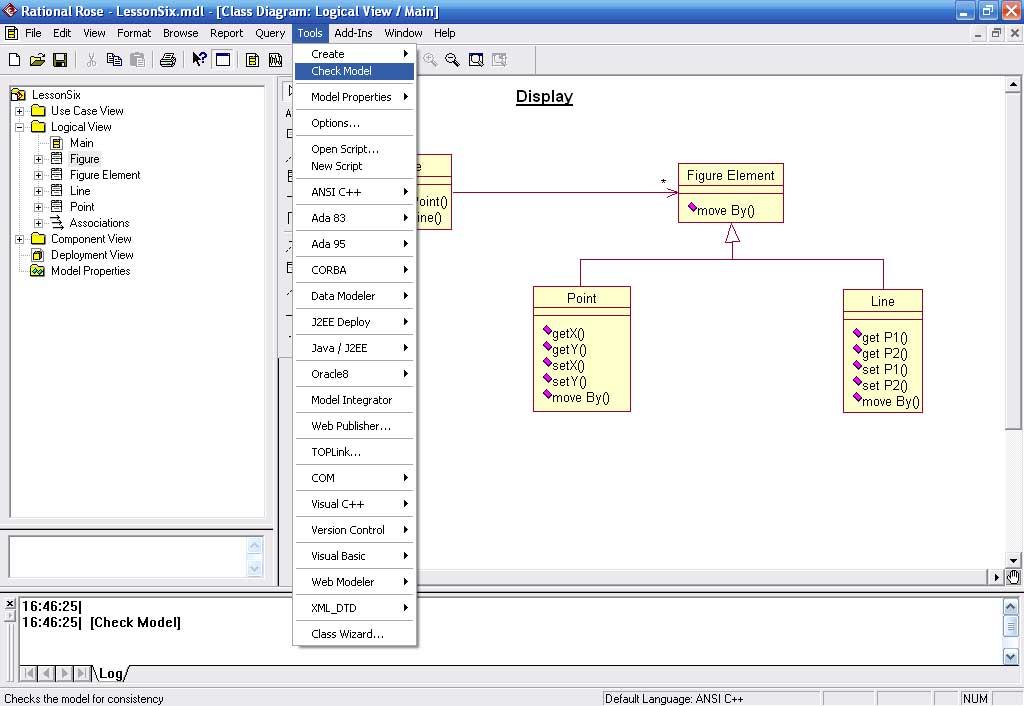Open the Query menu
This screenshot has width=1024, height=706.
pos(270,33)
